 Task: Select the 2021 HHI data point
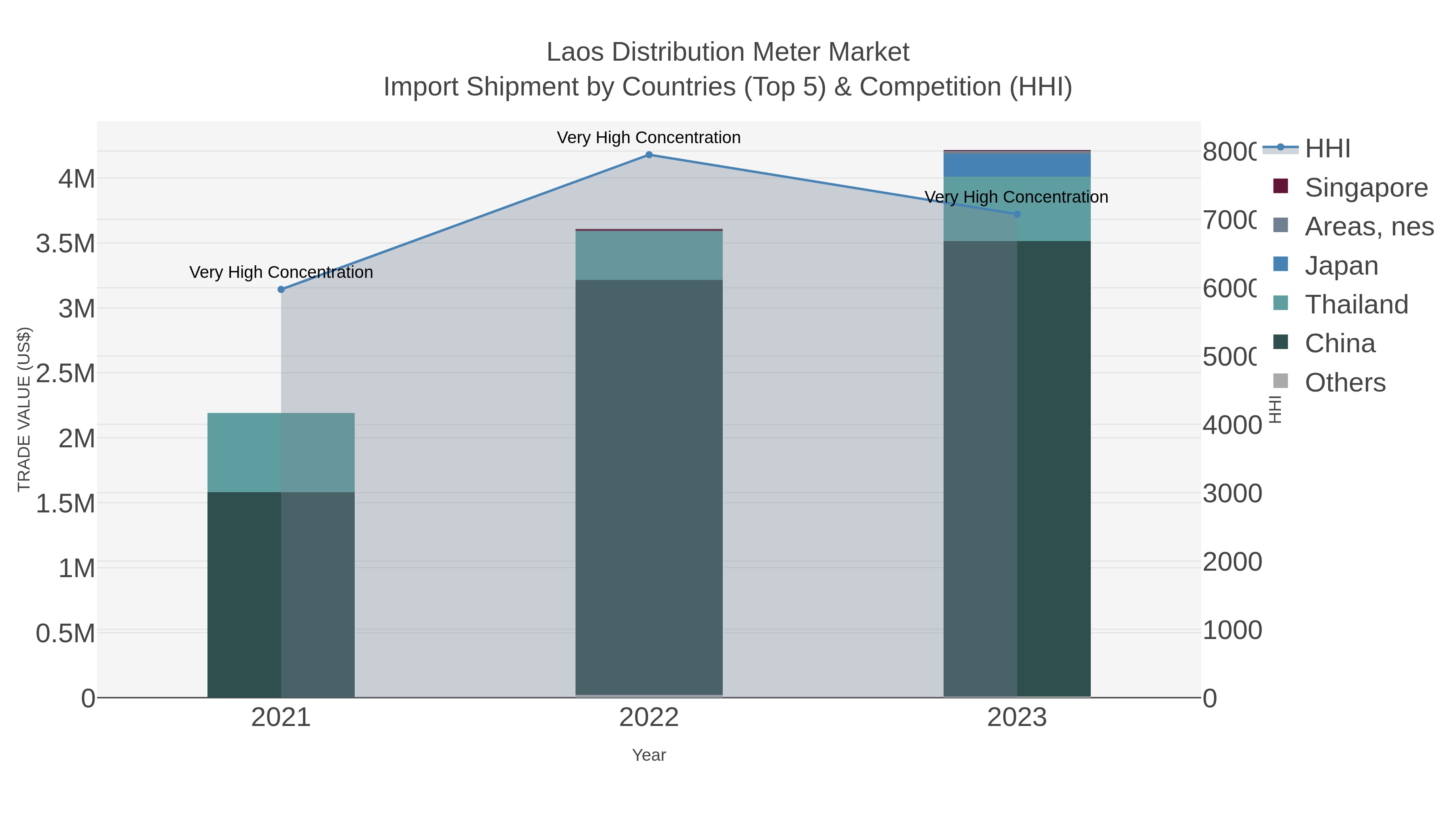click(x=281, y=290)
